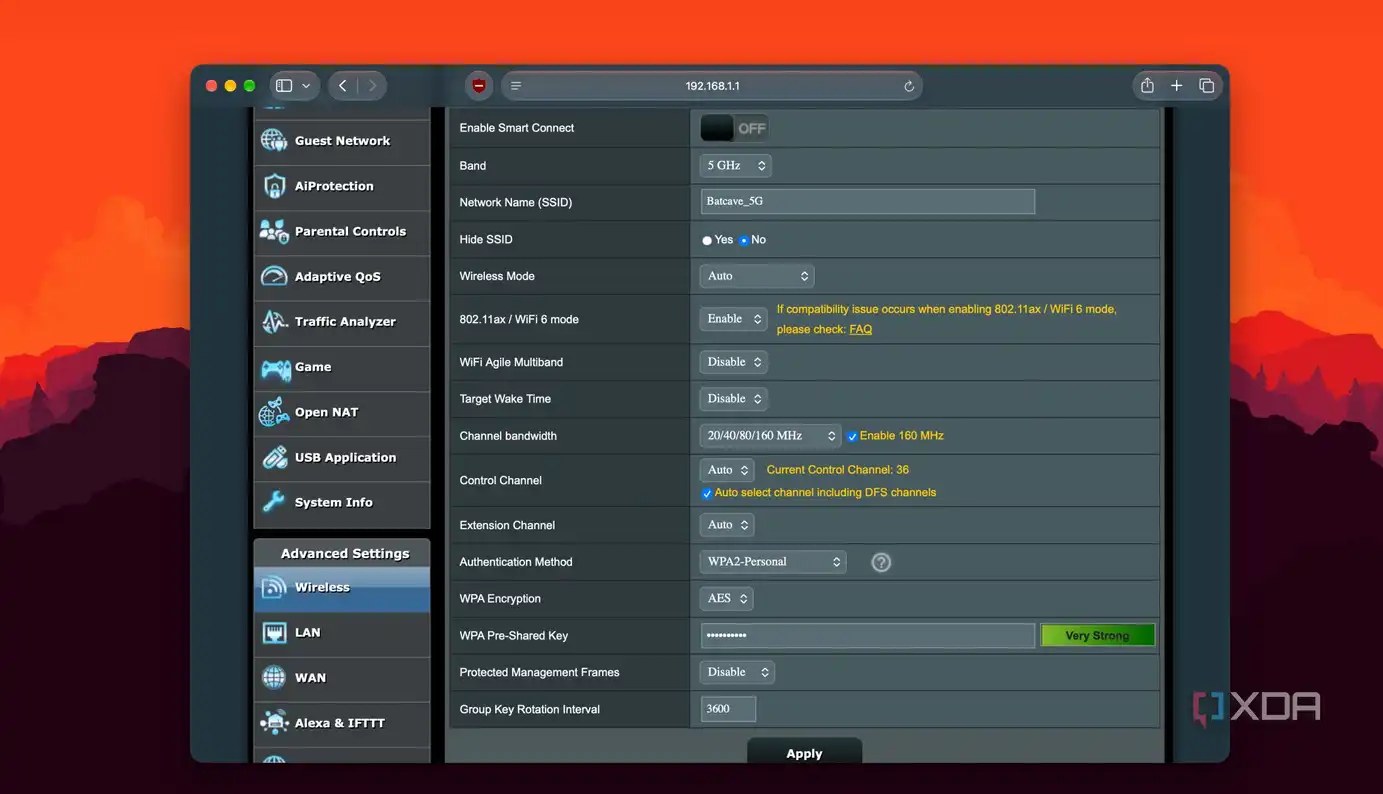
Task: Show the tab overview icon
Action: click(1207, 86)
